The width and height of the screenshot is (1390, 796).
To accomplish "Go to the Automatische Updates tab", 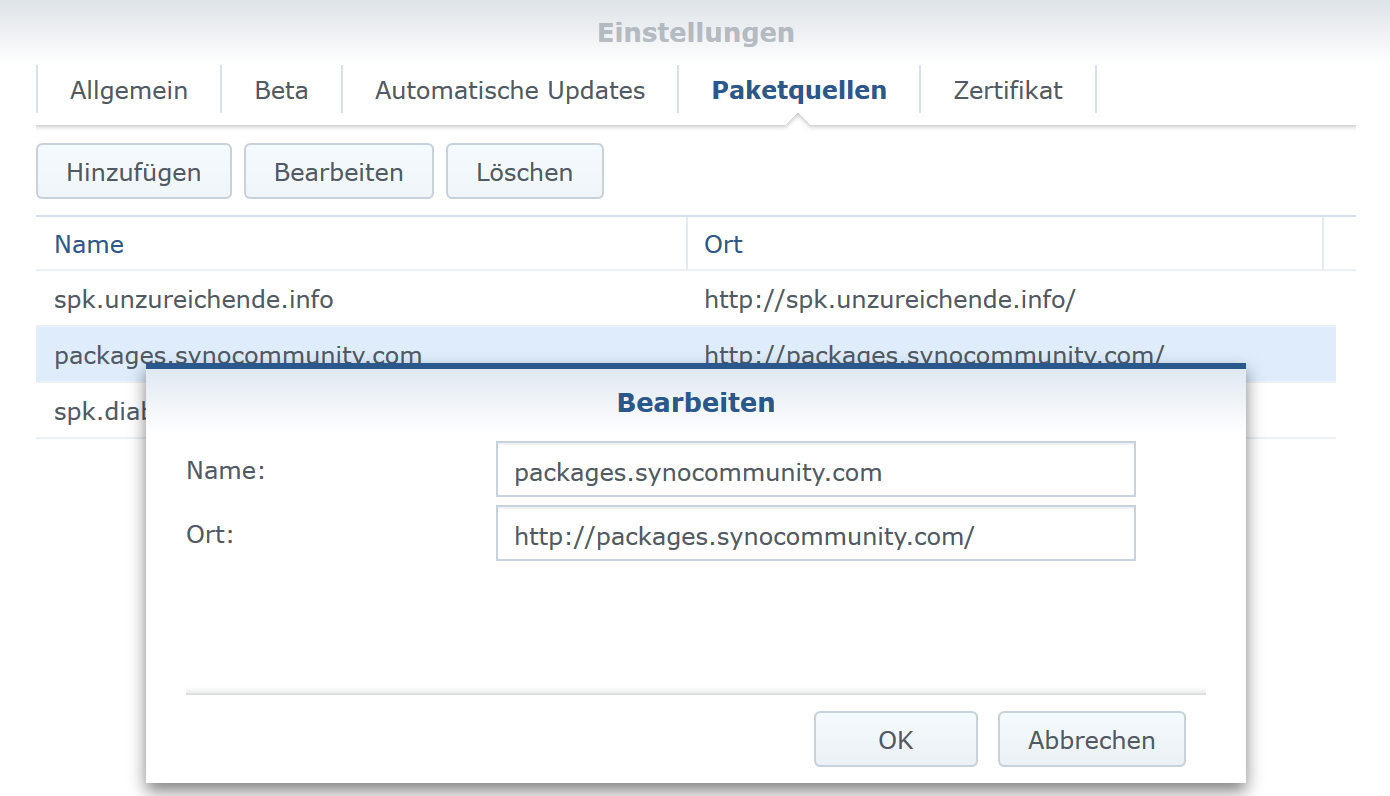I will click(x=510, y=91).
